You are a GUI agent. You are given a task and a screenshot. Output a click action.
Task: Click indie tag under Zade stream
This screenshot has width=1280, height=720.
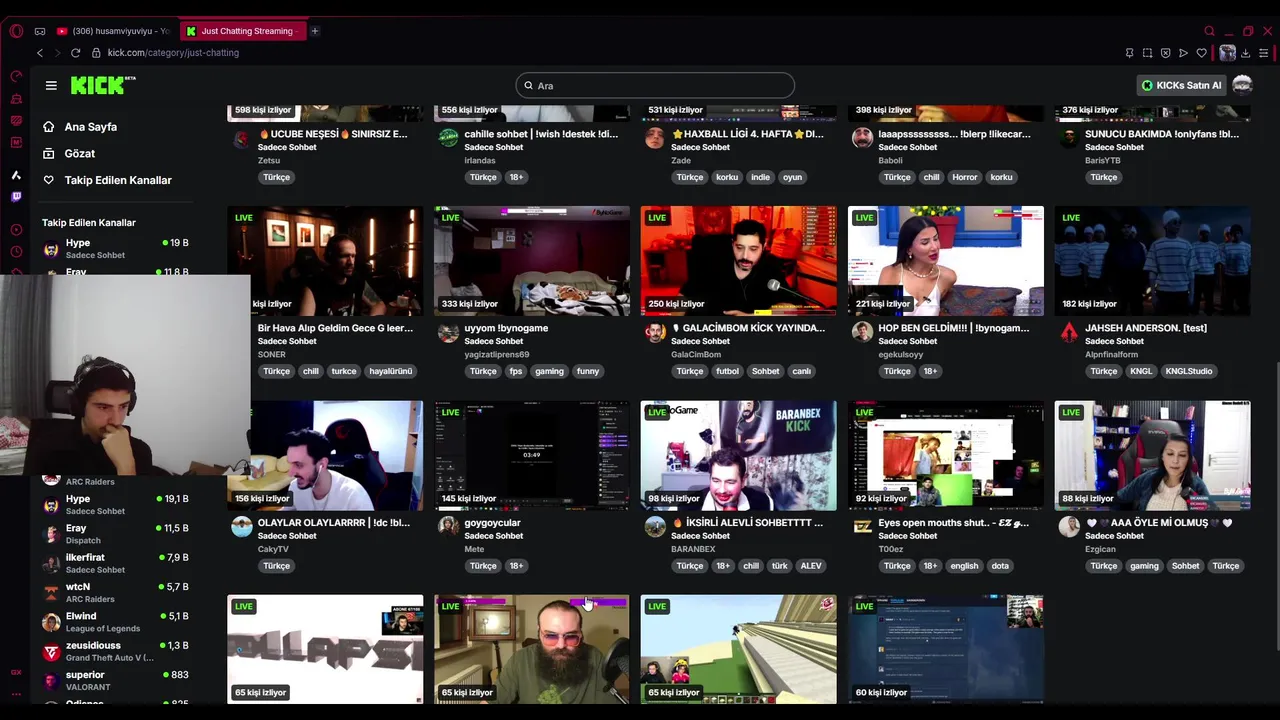761,177
